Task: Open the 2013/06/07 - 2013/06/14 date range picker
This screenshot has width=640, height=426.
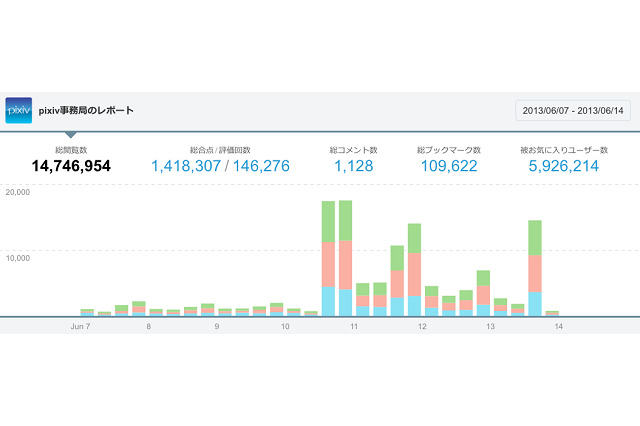Action: tap(573, 110)
